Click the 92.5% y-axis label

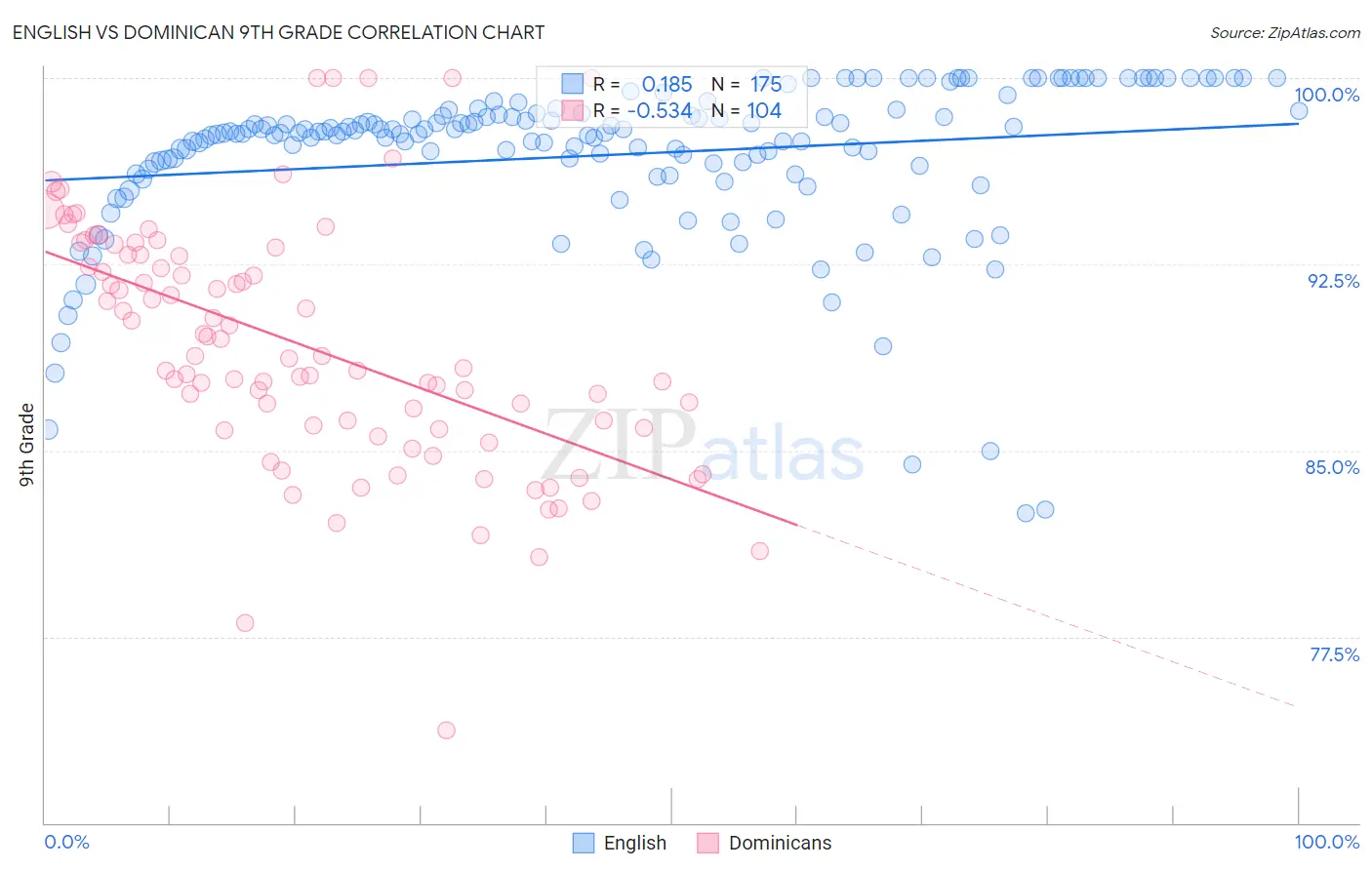pyautogui.click(x=1333, y=281)
